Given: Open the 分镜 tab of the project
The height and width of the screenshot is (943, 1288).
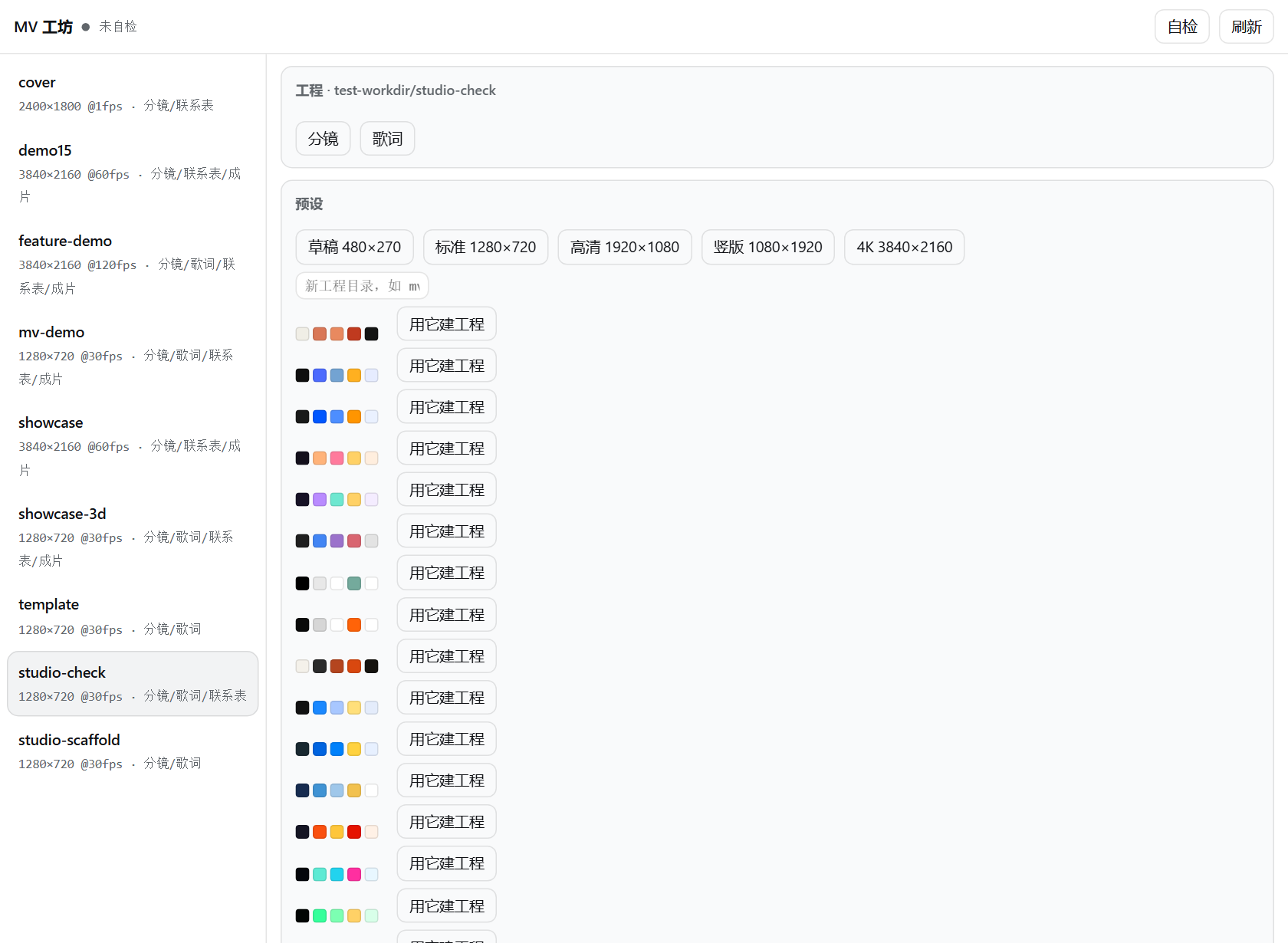Looking at the screenshot, I should coord(323,139).
